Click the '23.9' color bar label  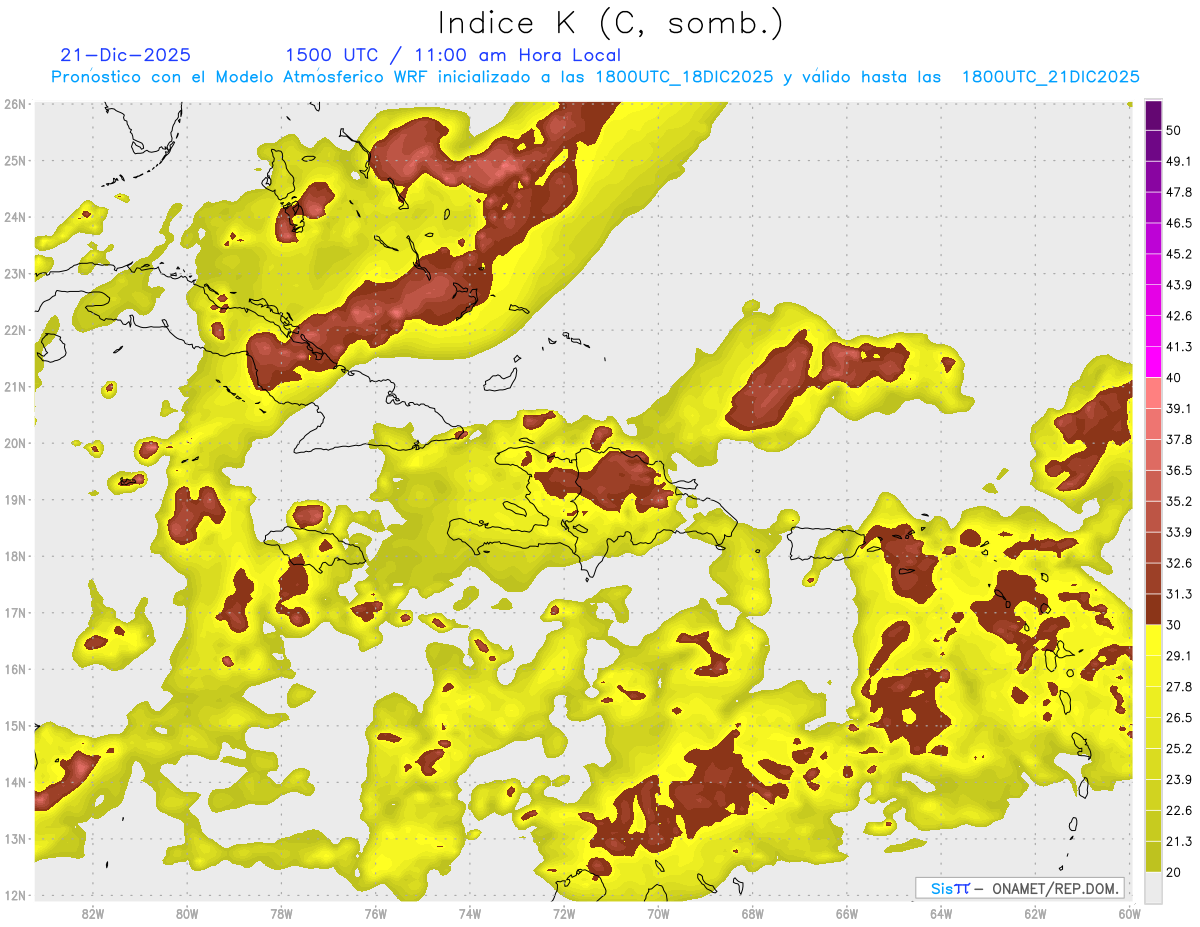[x=1179, y=780]
